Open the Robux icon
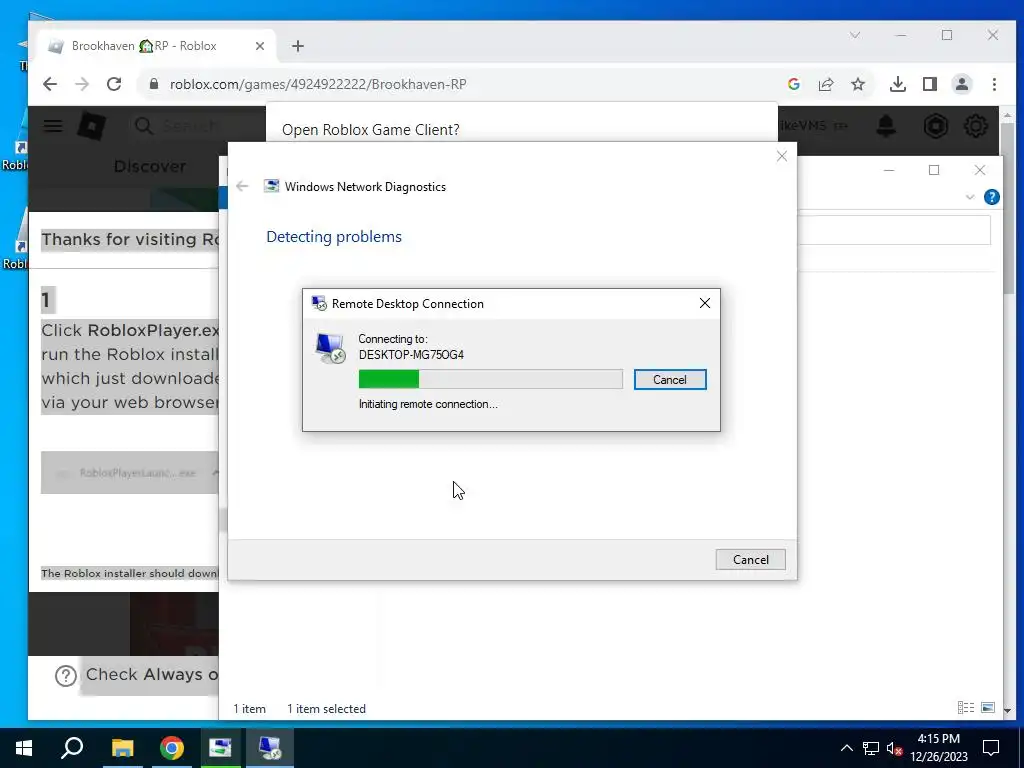 click(935, 125)
